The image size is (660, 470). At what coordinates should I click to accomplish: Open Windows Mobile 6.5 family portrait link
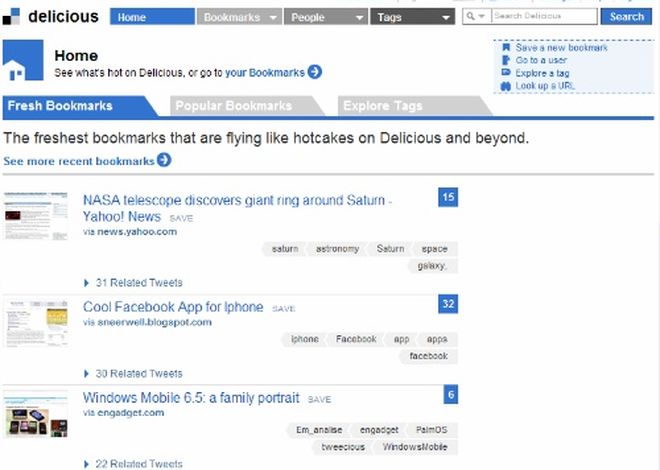click(x=191, y=397)
